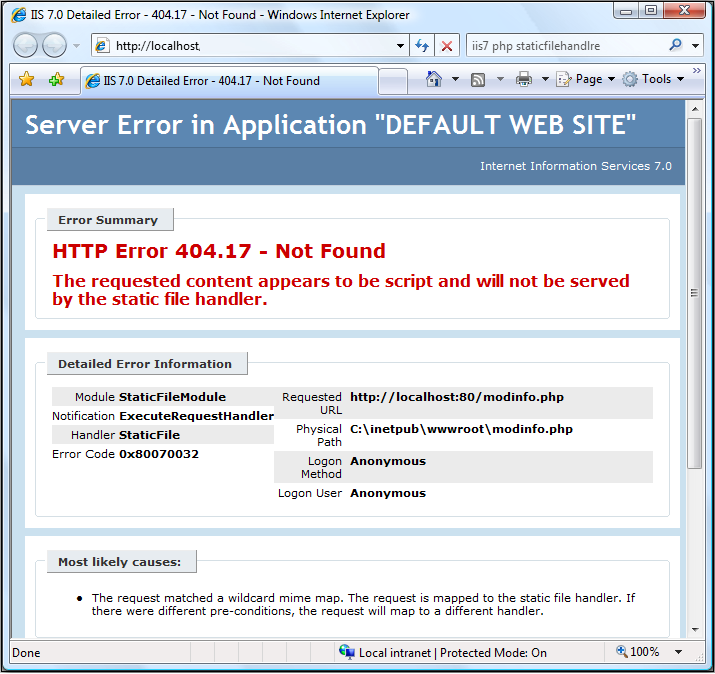This screenshot has width=715, height=674.
Task: Click the Most likely causes heading
Action: click(119, 562)
